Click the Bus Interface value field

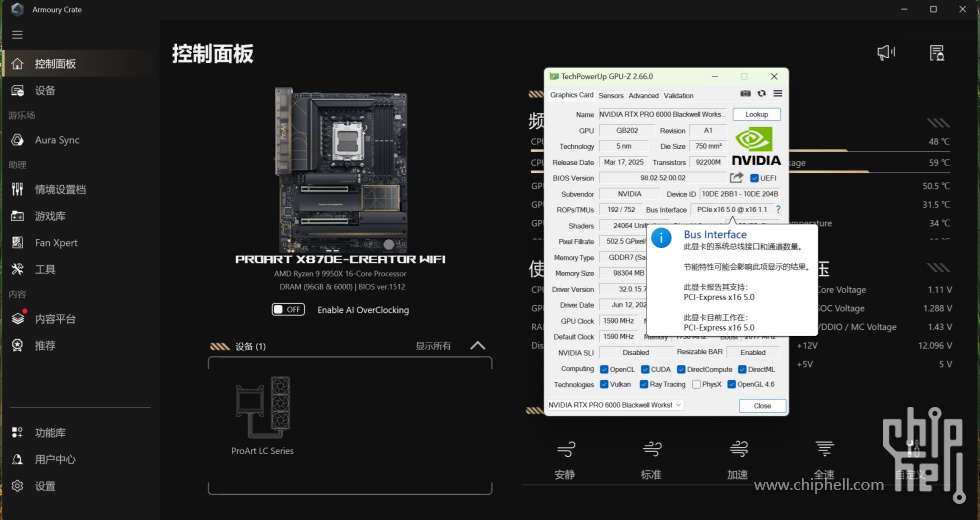[x=732, y=210]
